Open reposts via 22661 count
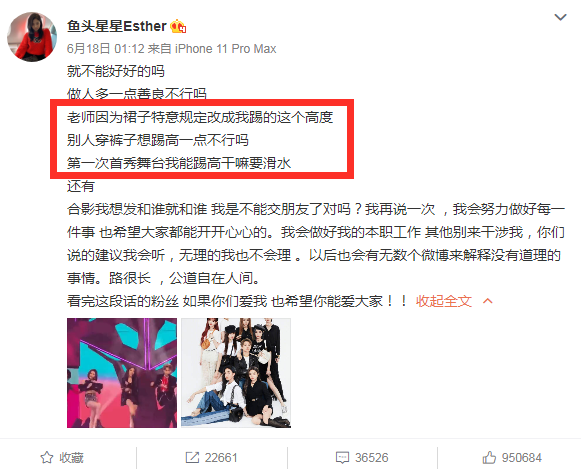This screenshot has width=581, height=475. (x=221, y=458)
